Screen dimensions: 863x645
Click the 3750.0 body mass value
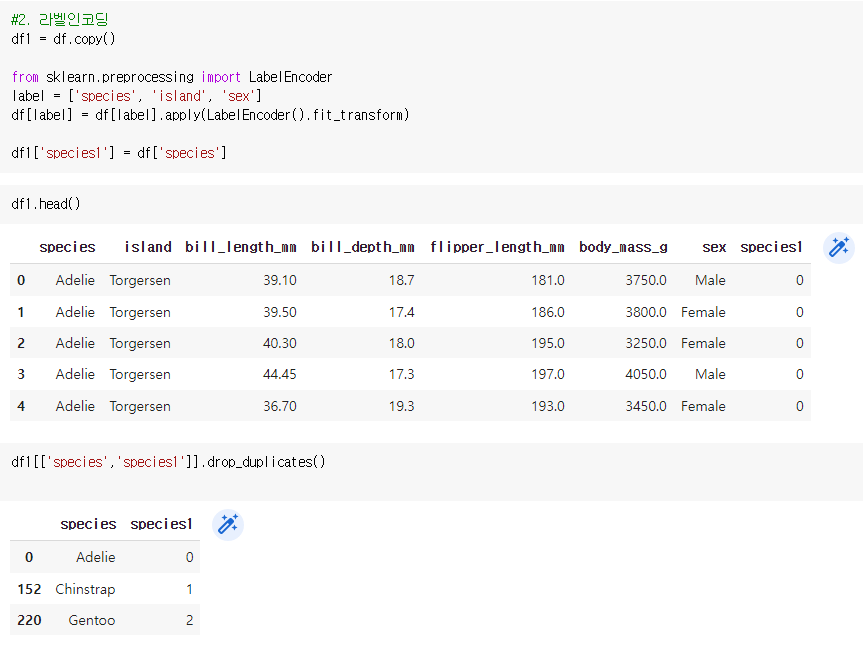click(x=646, y=280)
